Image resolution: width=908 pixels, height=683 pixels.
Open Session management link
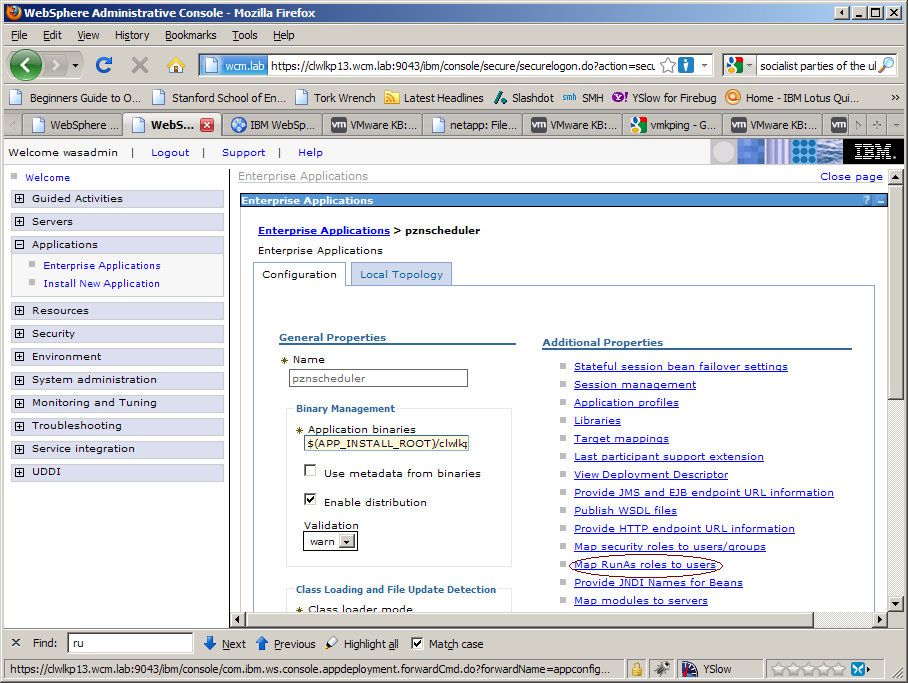pyautogui.click(x=635, y=385)
